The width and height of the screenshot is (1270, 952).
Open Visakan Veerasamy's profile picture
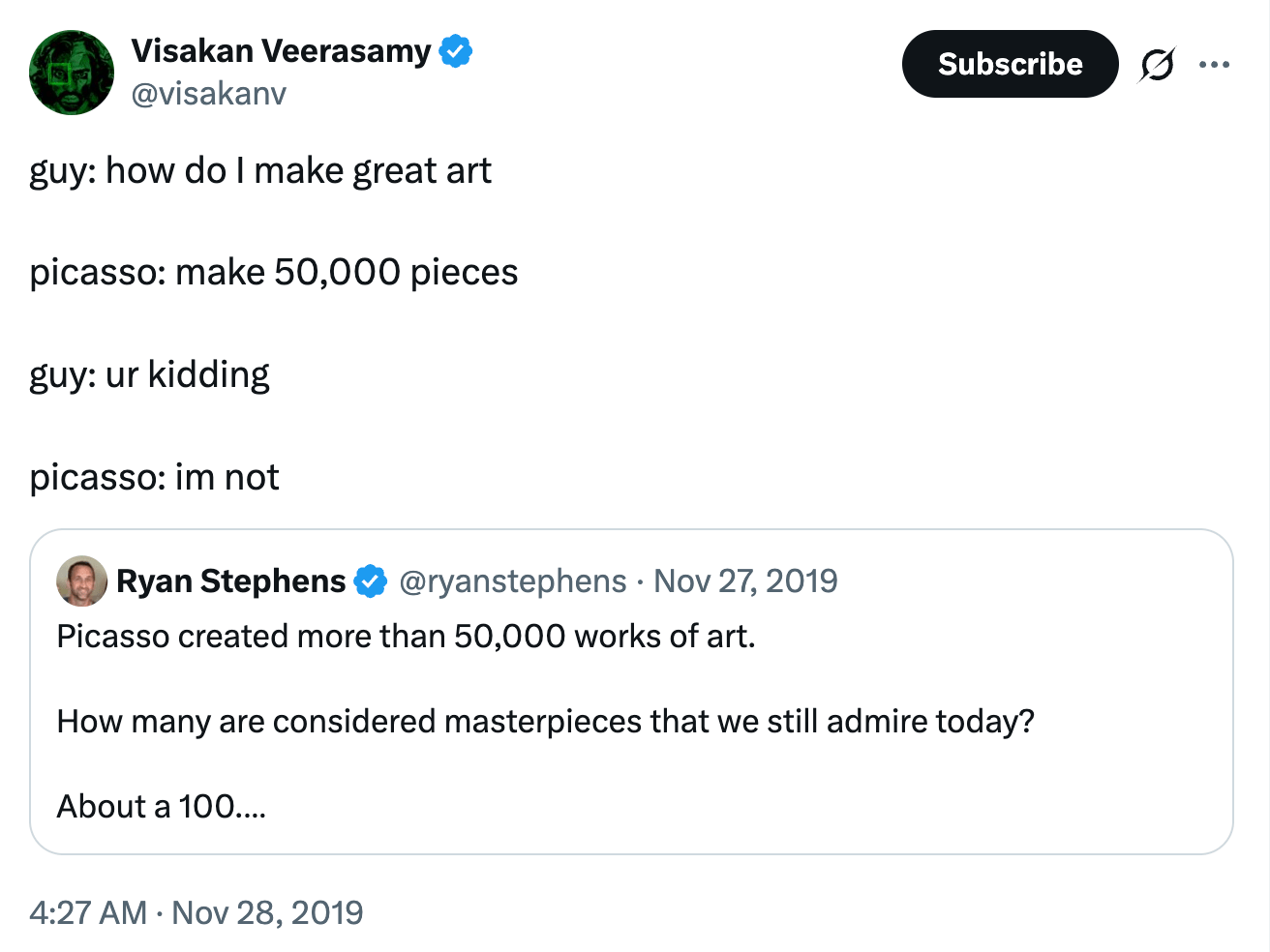click(x=71, y=72)
